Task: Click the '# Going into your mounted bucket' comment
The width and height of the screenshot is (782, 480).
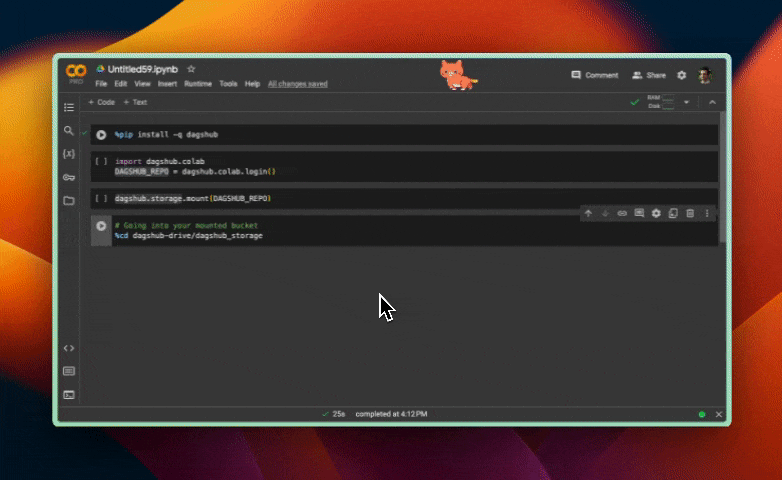Action: [x=187, y=226]
